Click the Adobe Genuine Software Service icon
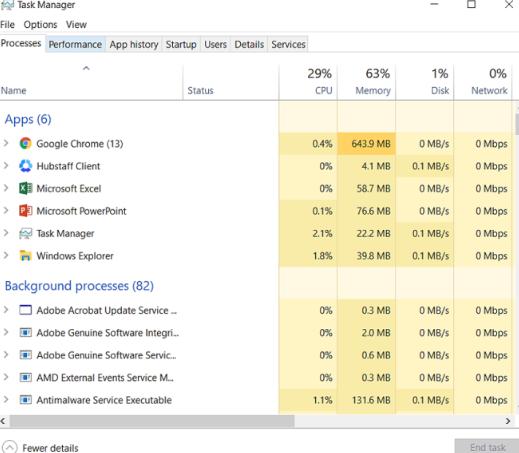 click(x=25, y=355)
